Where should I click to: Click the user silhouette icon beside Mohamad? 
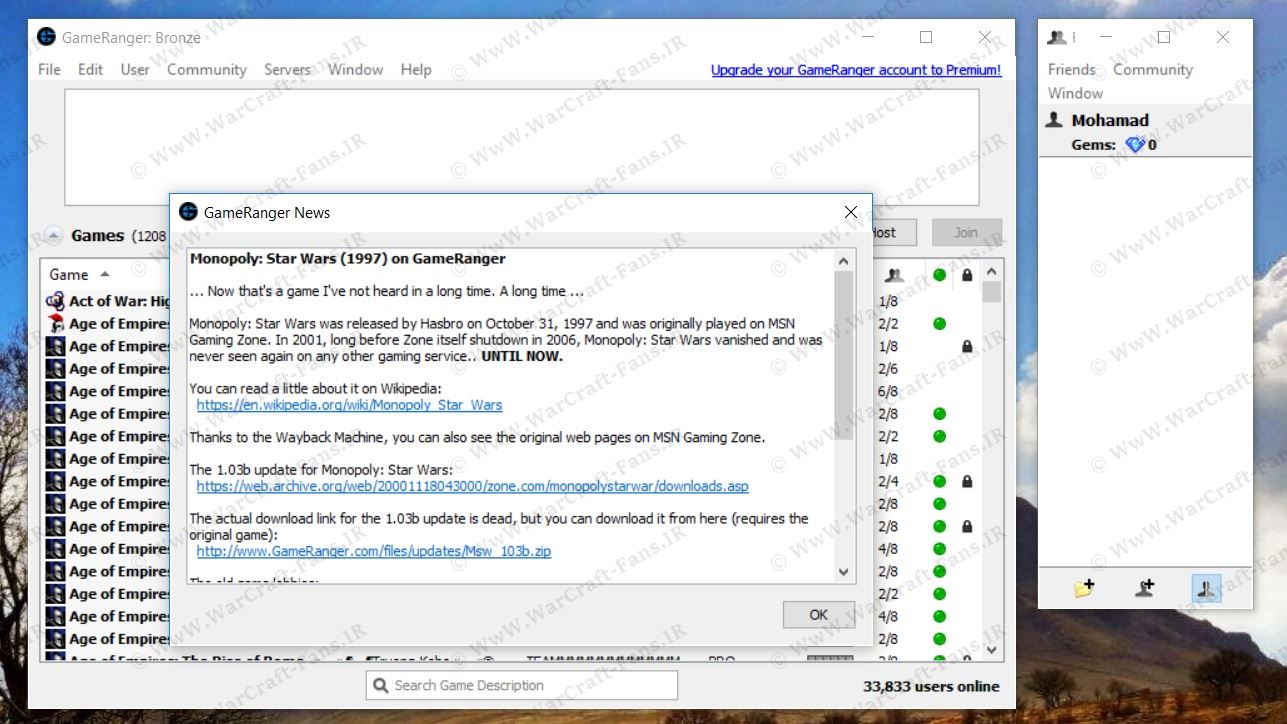point(1054,120)
